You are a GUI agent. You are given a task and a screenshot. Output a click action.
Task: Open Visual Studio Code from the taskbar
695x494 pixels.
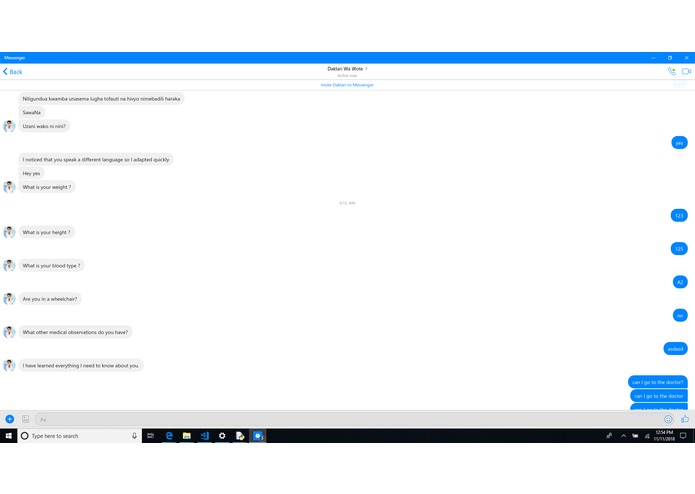tap(204, 436)
